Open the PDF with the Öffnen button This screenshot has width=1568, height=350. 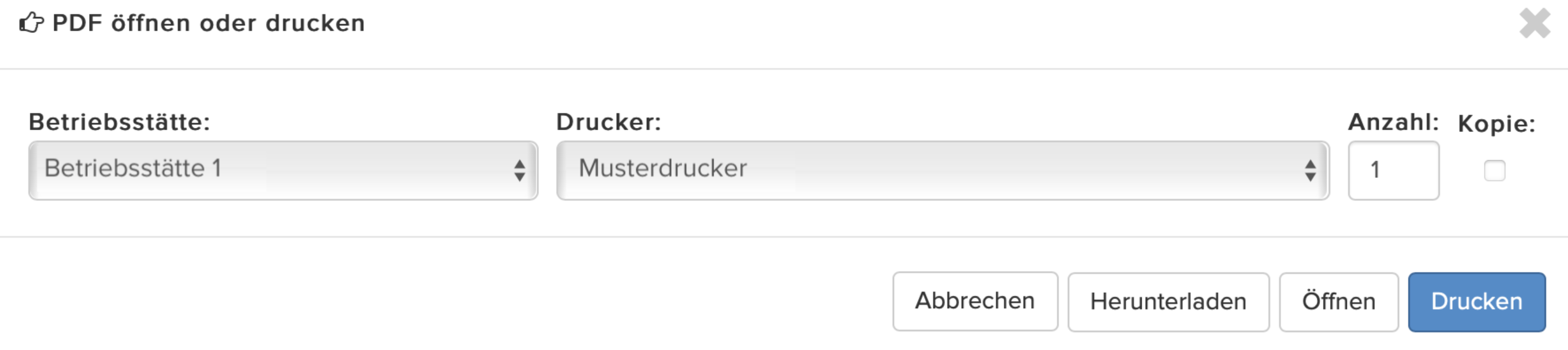(1339, 302)
